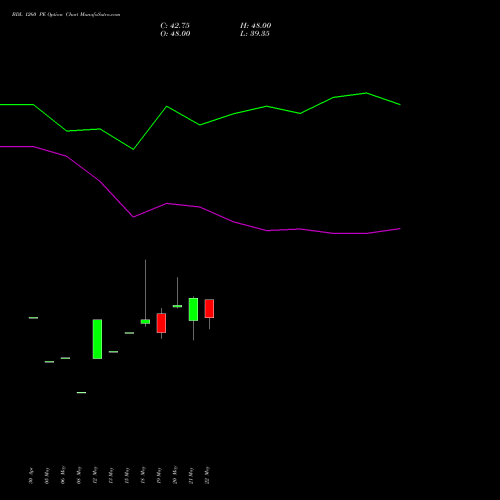The image size is (500, 500).
Task: Select the 20 May date label
Action: point(175,475)
